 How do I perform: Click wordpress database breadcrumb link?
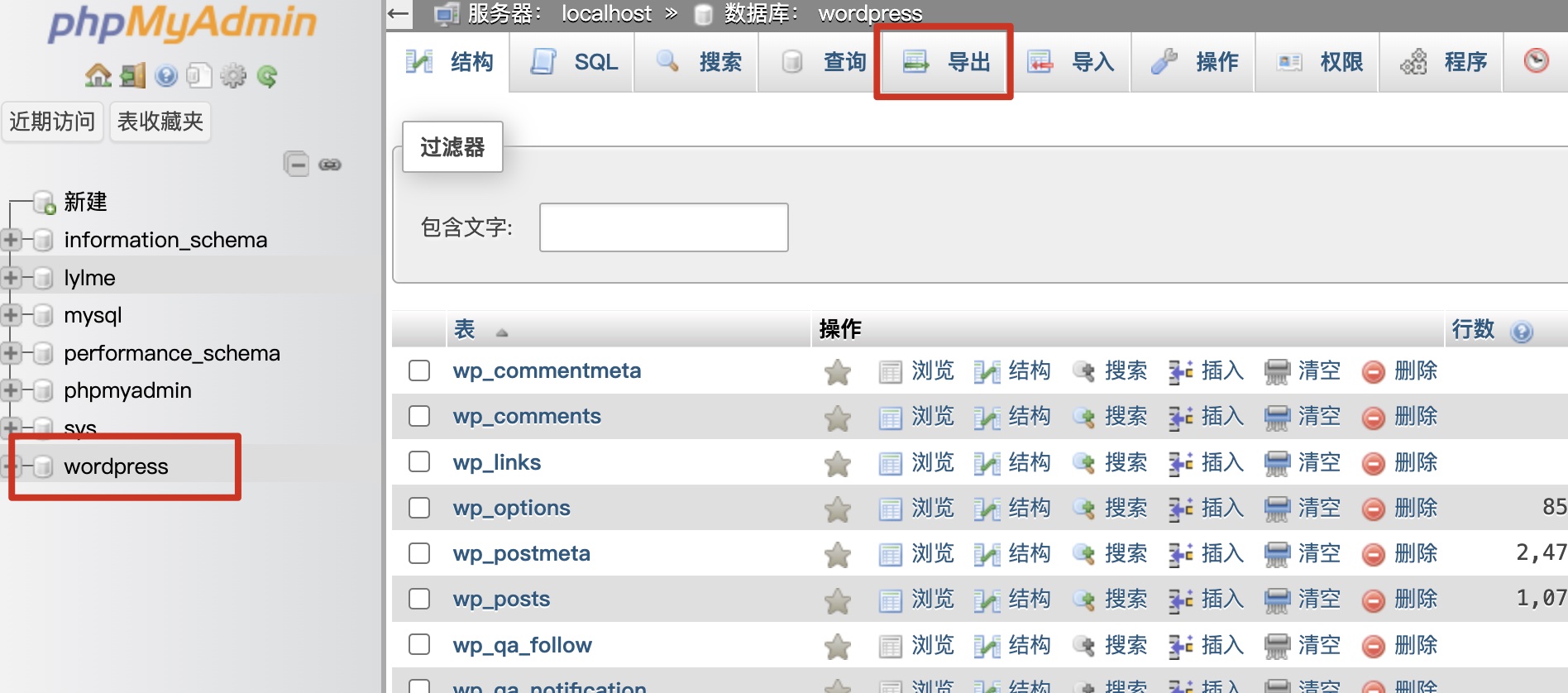870,13
